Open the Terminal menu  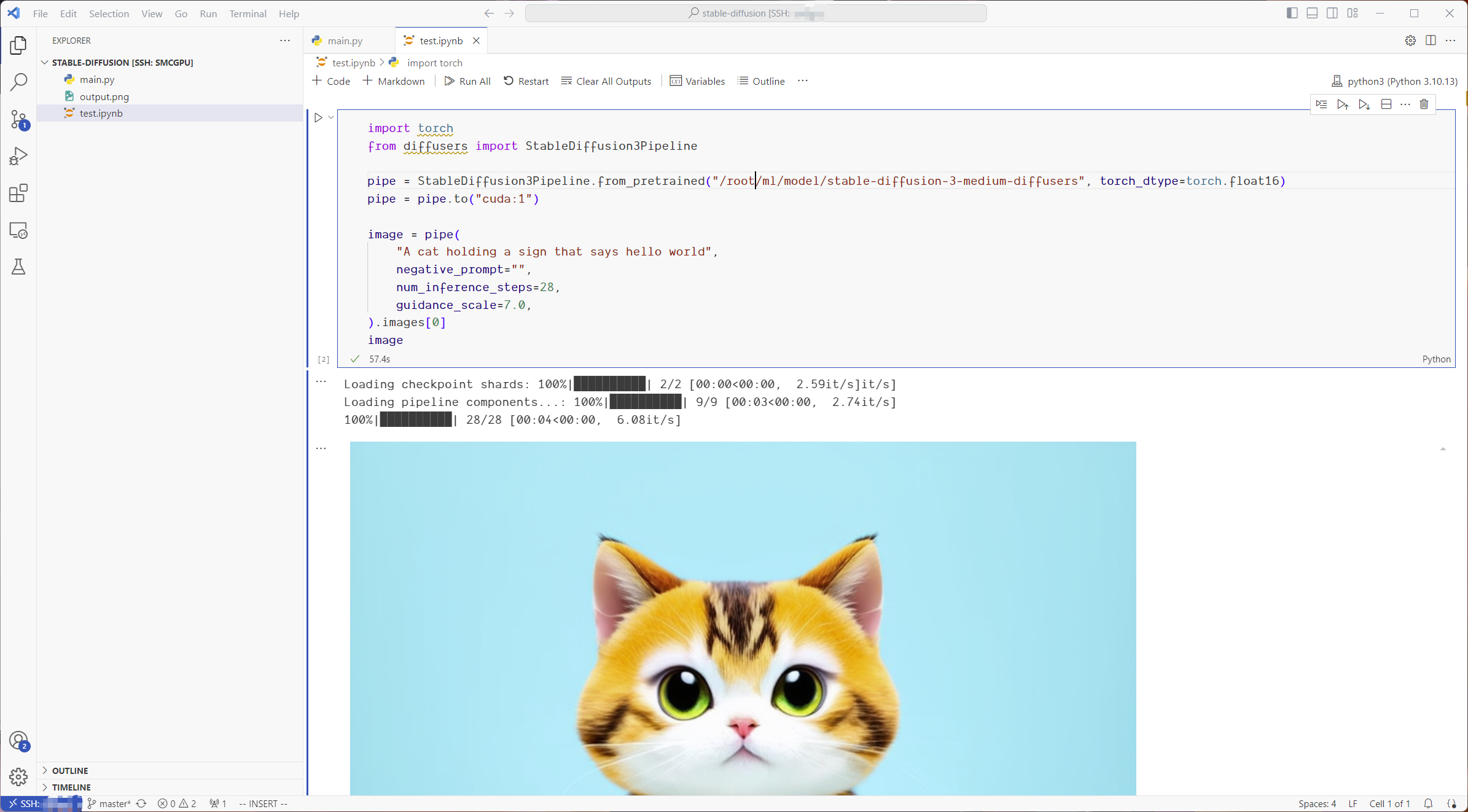pyautogui.click(x=248, y=14)
